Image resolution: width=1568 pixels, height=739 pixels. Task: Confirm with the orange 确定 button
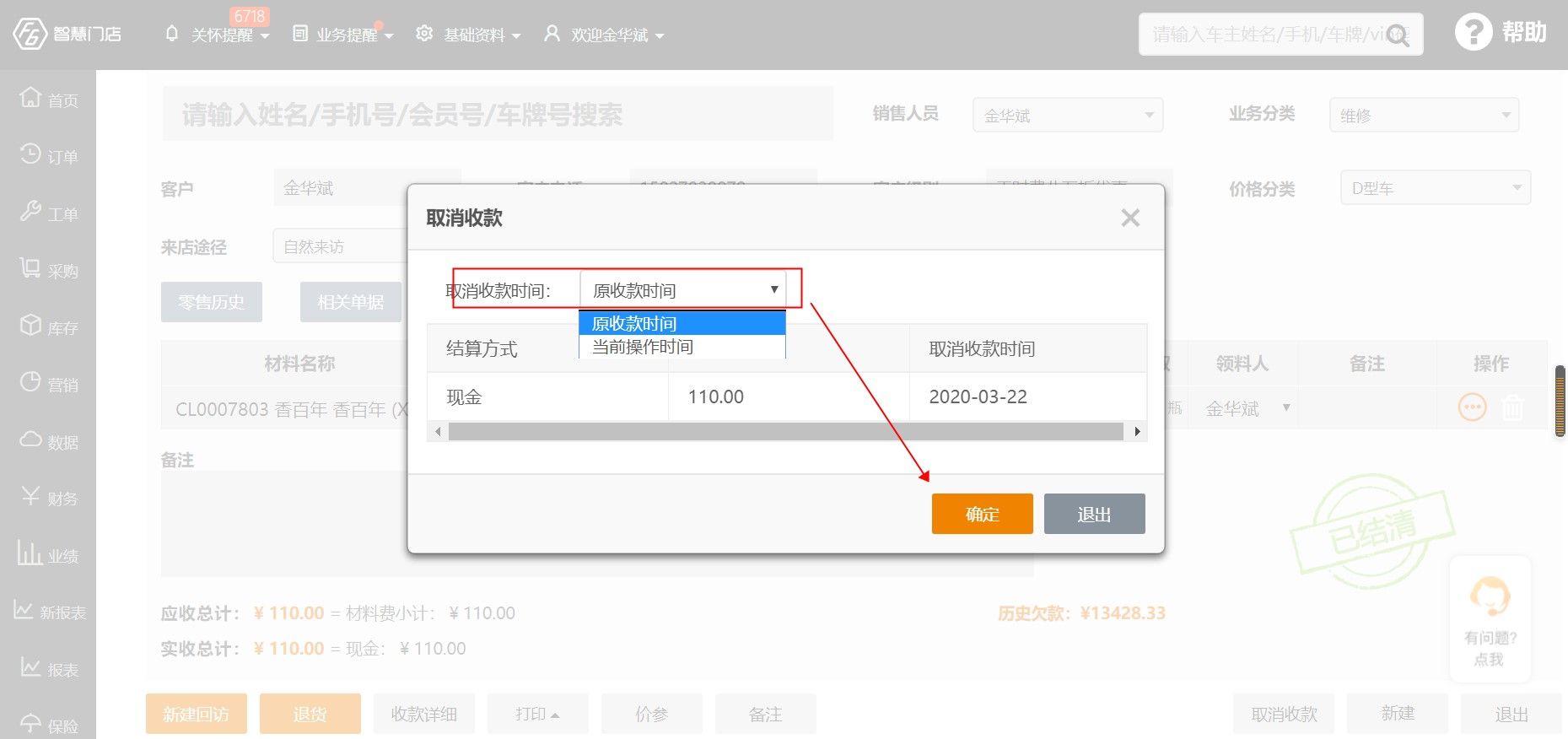[982, 514]
